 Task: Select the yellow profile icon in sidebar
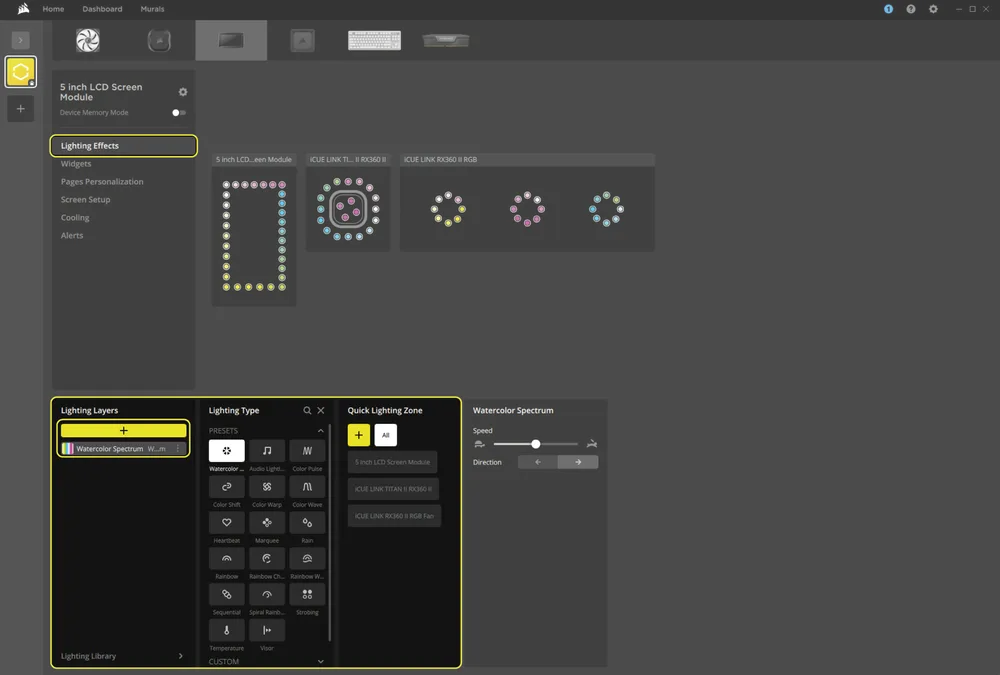tap(20, 71)
